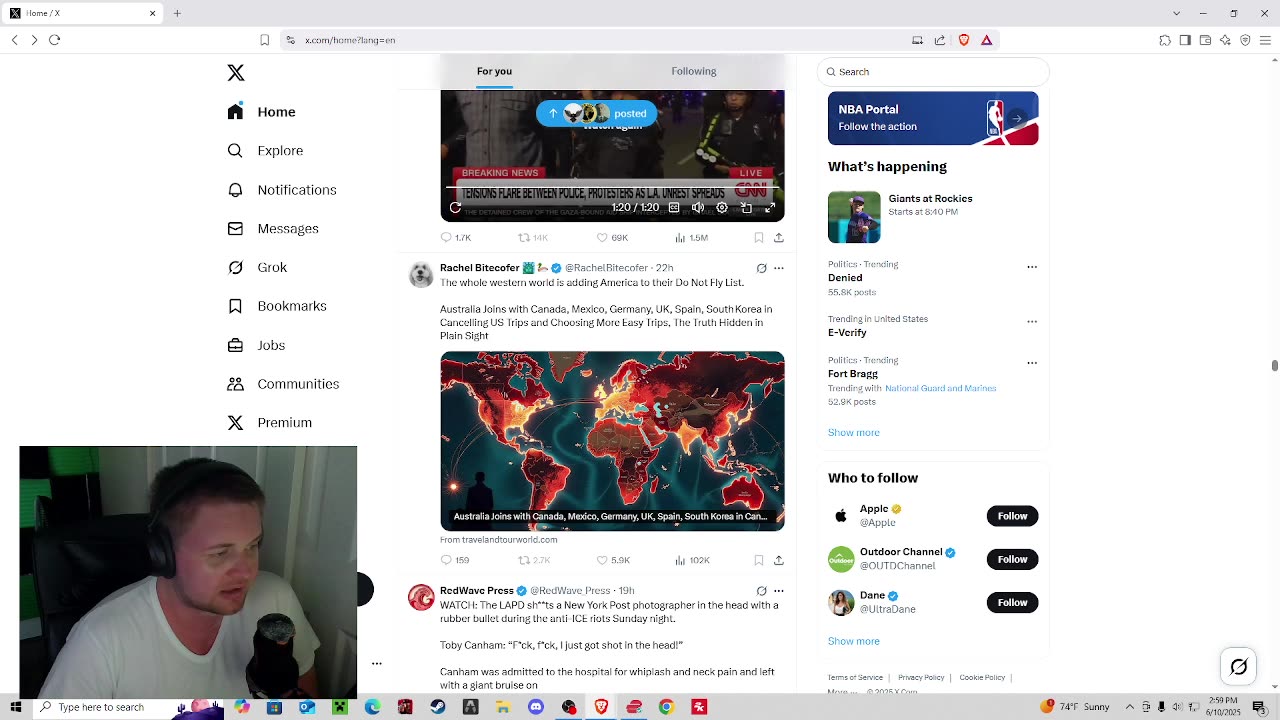The width and height of the screenshot is (1280, 720).
Task: Open RedWave Press profile avatar
Action: pos(421,597)
